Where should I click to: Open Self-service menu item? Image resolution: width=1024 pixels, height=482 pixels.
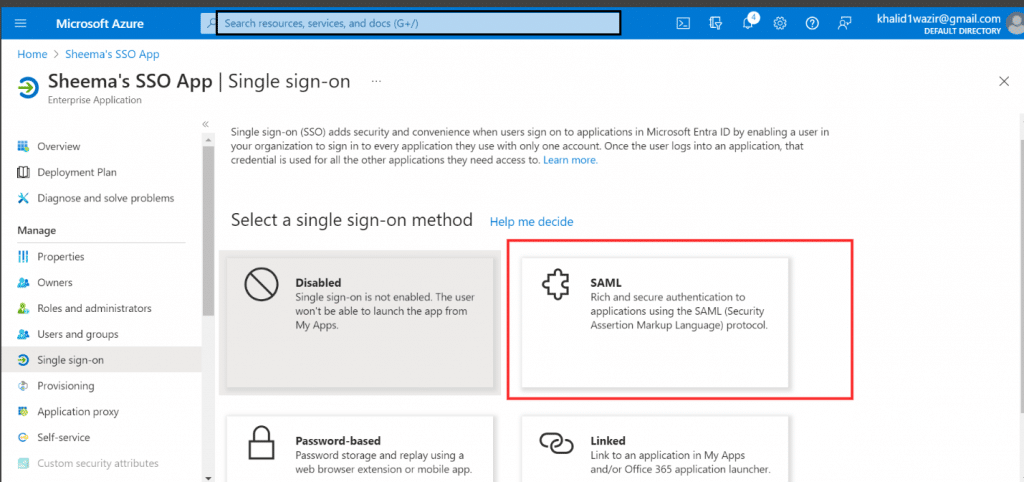click(x=63, y=438)
